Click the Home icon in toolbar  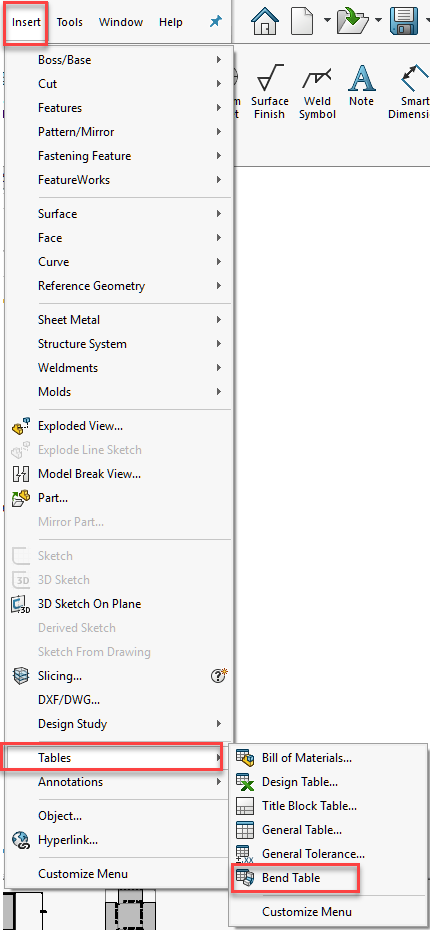[x=265, y=21]
